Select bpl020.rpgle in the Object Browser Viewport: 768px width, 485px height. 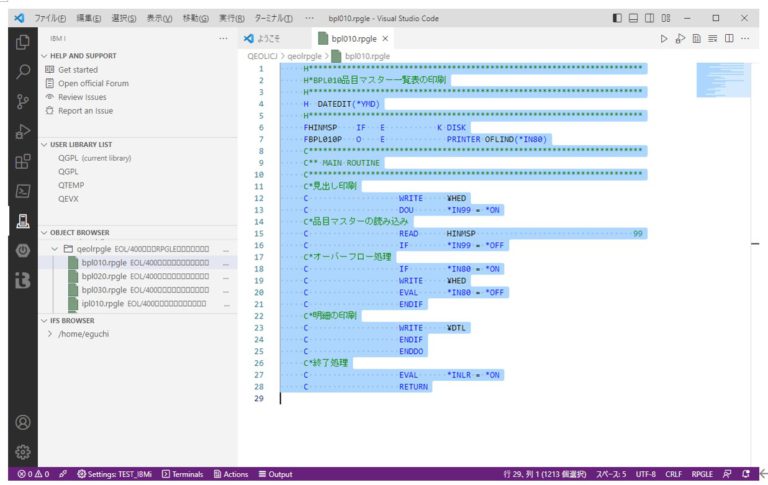click(103, 276)
